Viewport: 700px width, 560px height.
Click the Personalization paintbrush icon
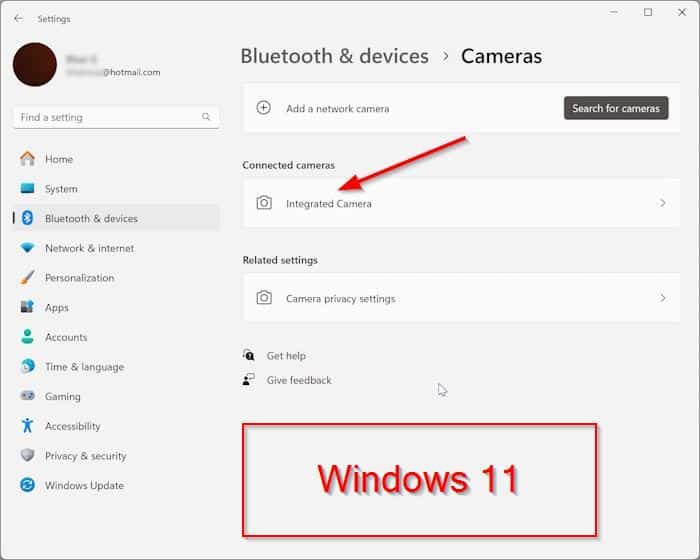pyautogui.click(x=28, y=277)
